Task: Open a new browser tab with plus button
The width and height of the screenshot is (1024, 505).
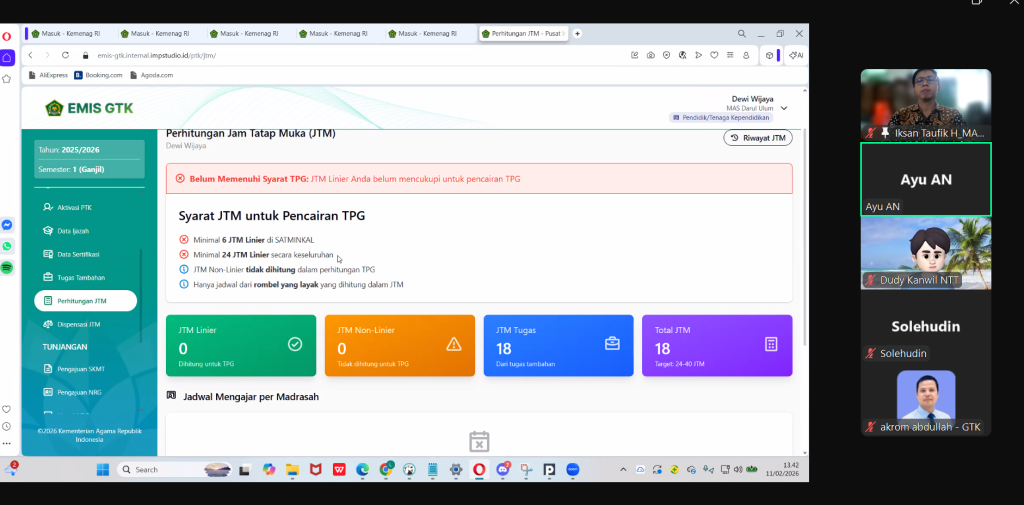Action: click(577, 33)
